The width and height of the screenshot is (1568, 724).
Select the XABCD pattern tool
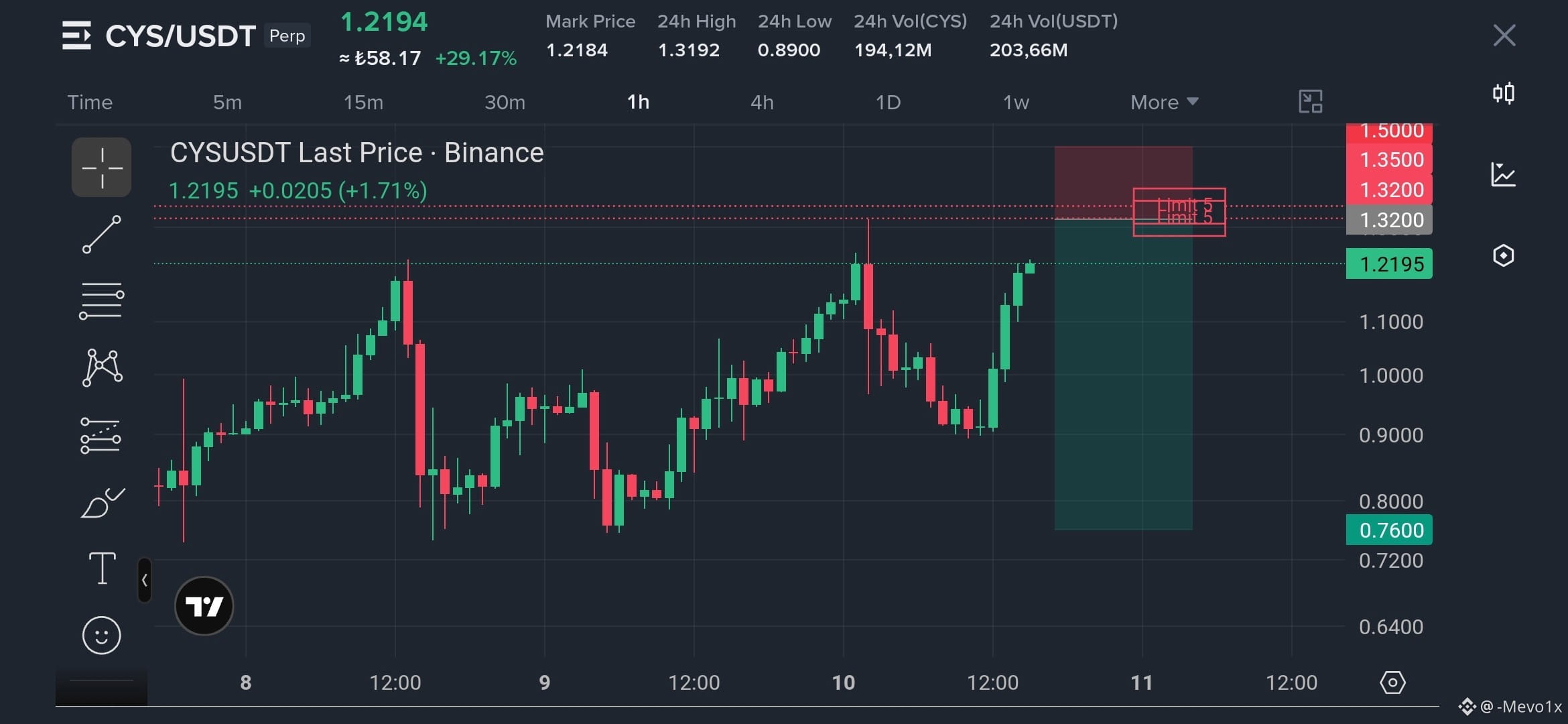click(102, 367)
